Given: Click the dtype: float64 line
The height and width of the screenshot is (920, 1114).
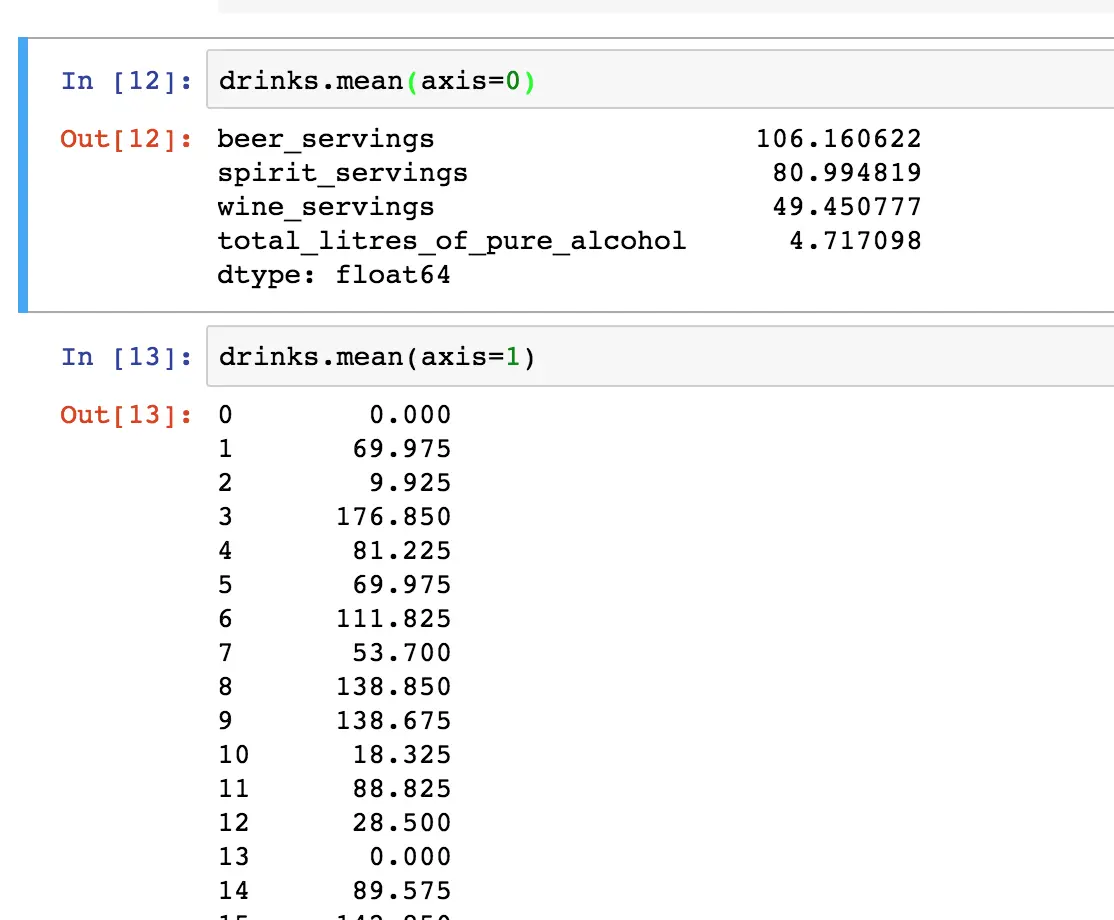Looking at the screenshot, I should [334, 275].
